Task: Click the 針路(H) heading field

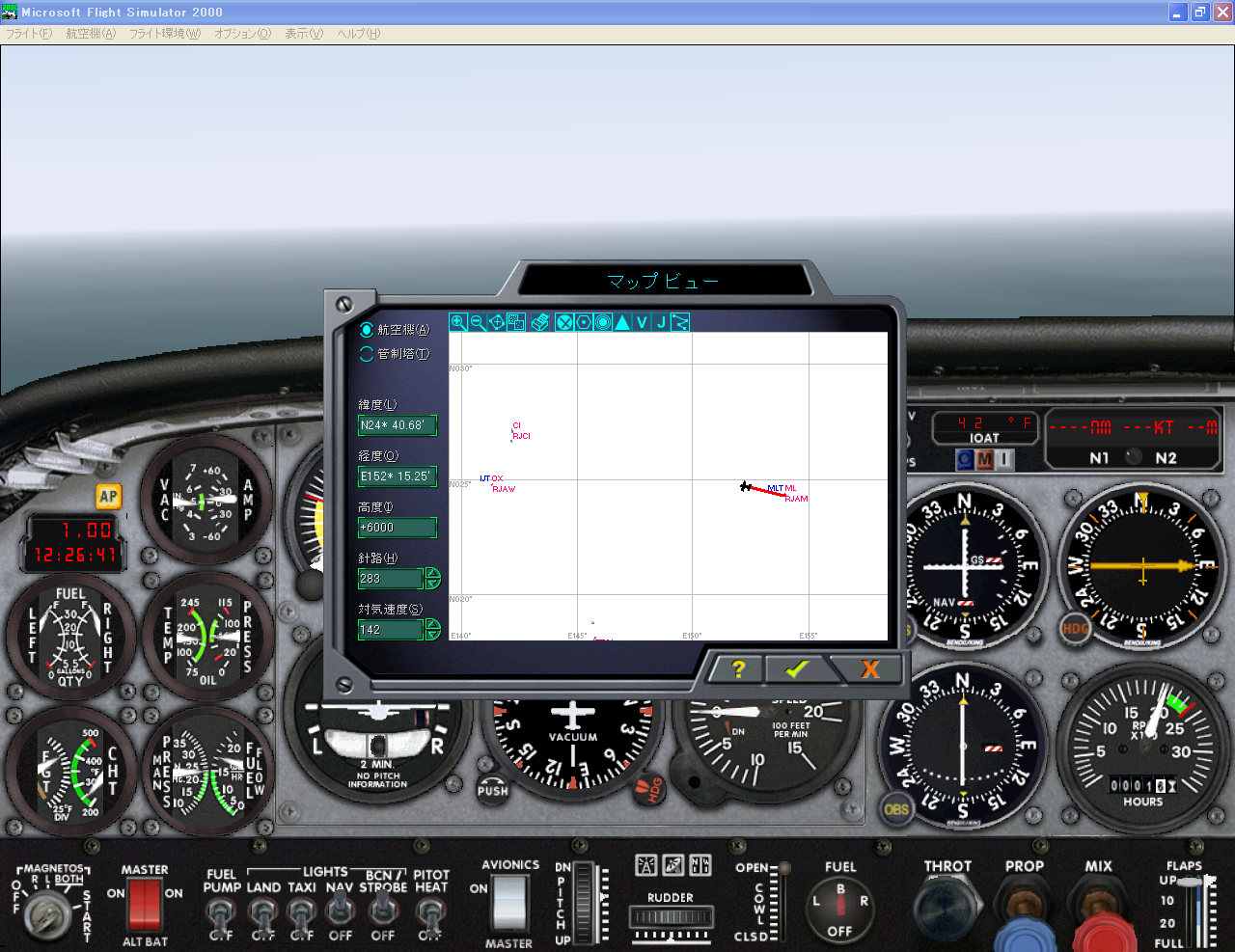Action: click(x=391, y=579)
